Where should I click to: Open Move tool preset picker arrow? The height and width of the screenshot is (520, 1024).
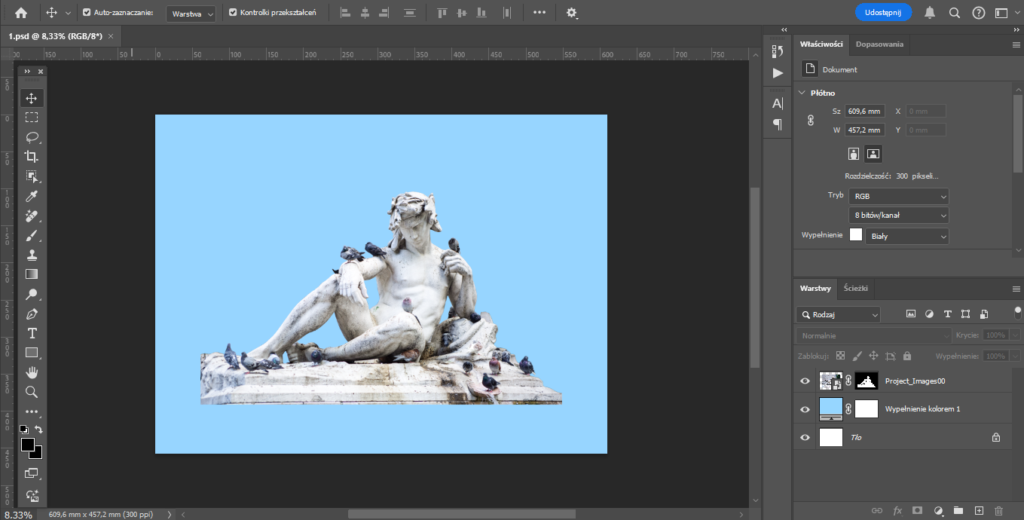(x=68, y=13)
